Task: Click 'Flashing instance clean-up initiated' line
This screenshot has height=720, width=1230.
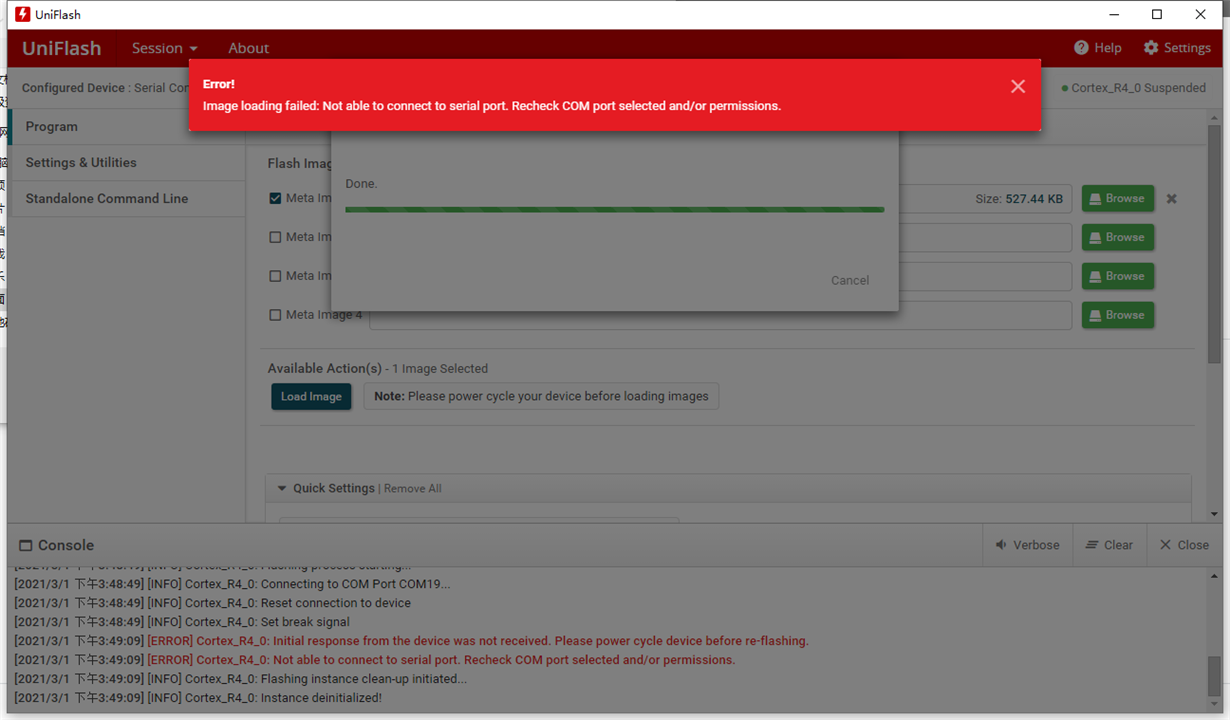Action: click(x=240, y=679)
